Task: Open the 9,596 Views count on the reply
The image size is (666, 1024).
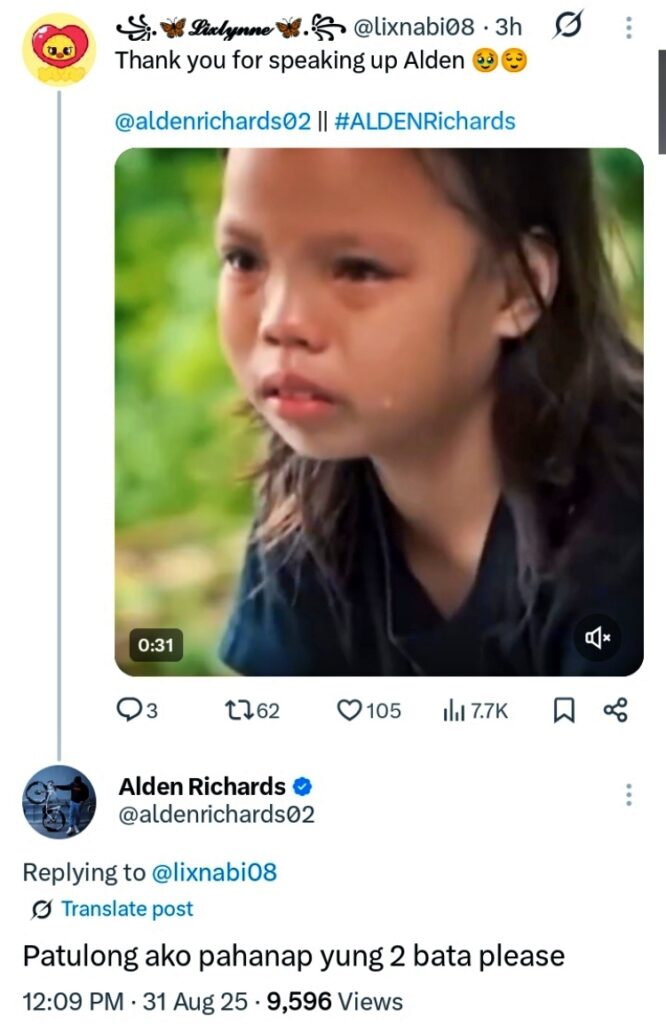Action: click(333, 1000)
